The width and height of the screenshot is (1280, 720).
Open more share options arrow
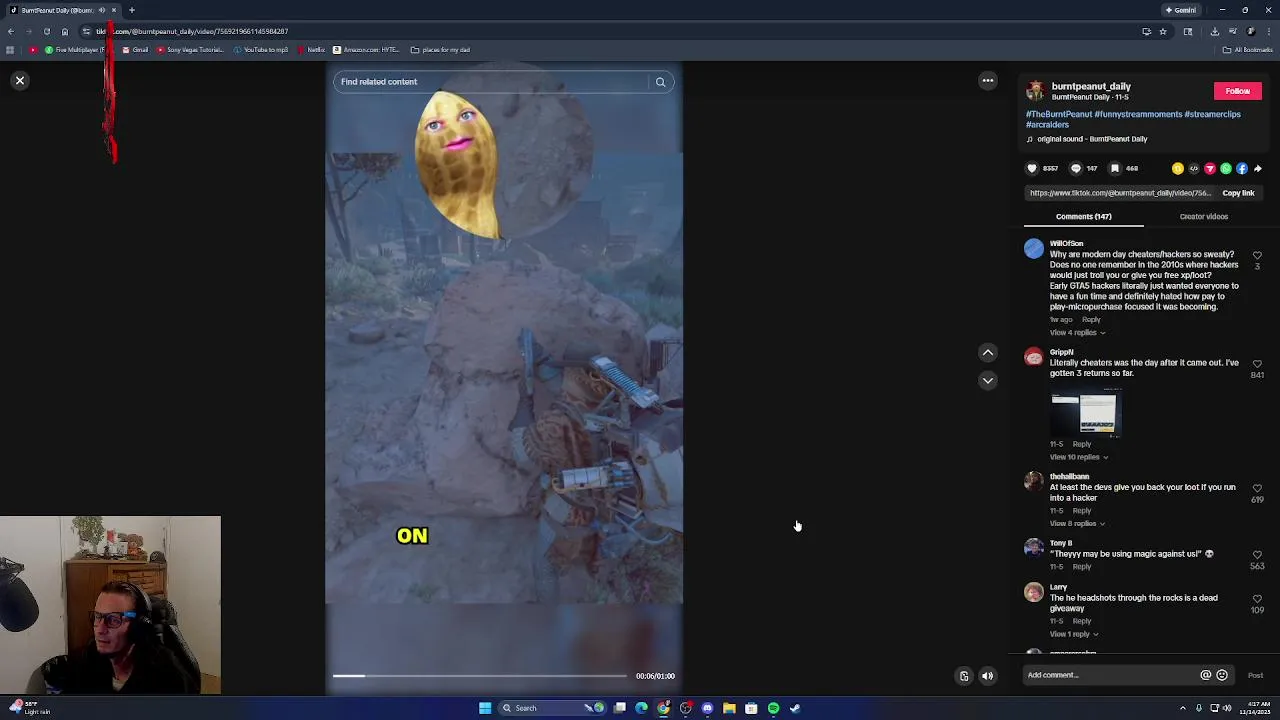click(x=1258, y=168)
